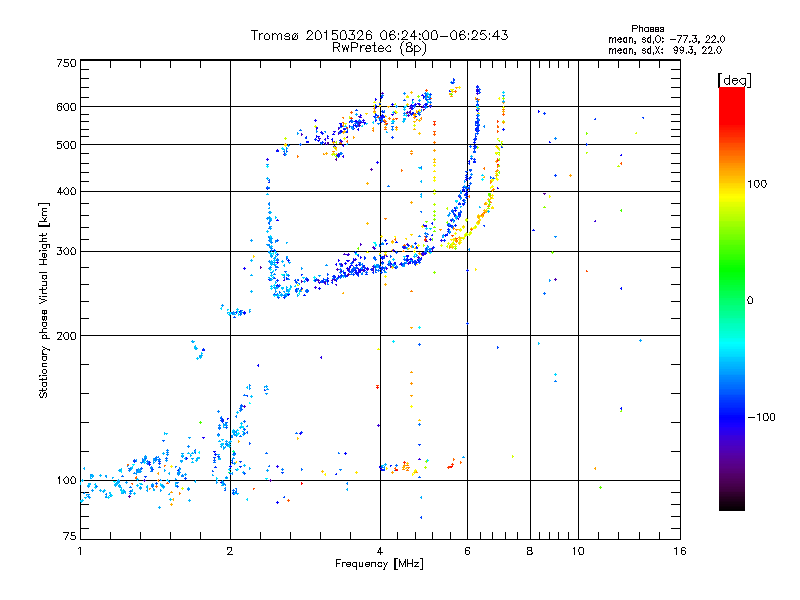Click the 'Frequency [MHz]' x-axis label
Viewport: 800px width, 600px height.
[379, 564]
